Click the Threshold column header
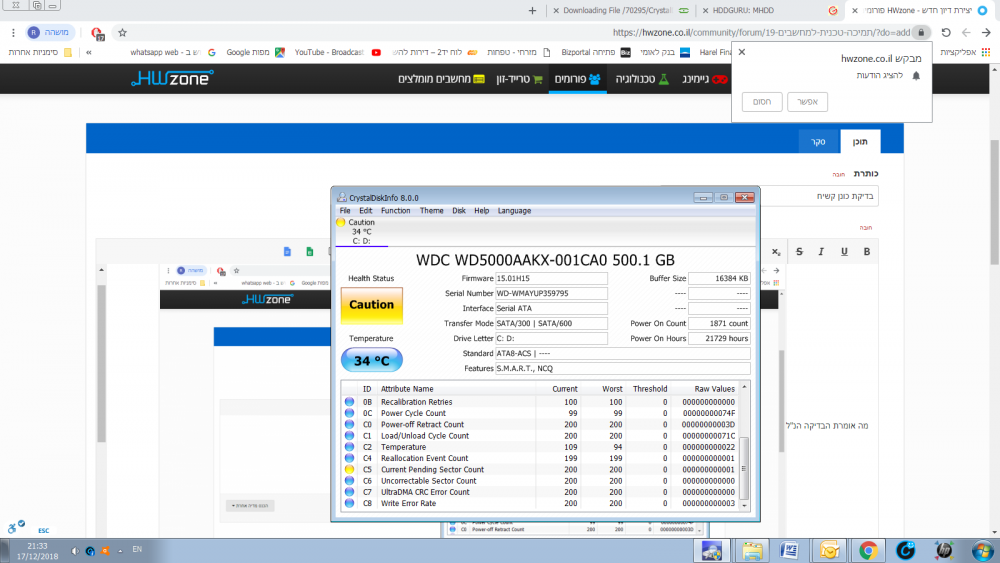This screenshot has width=1000, height=563. pos(650,389)
